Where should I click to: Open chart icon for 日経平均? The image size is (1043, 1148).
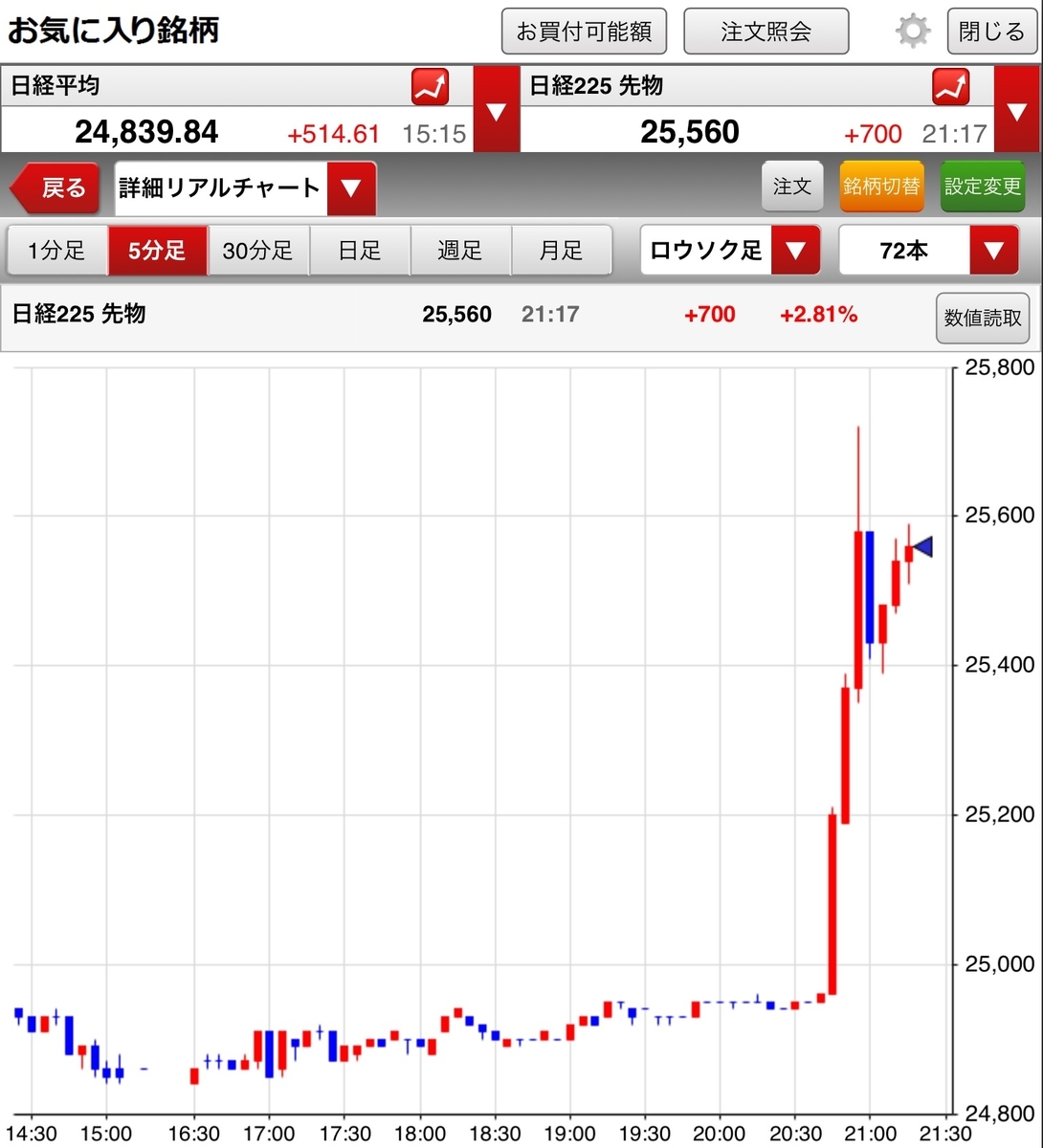[x=430, y=87]
